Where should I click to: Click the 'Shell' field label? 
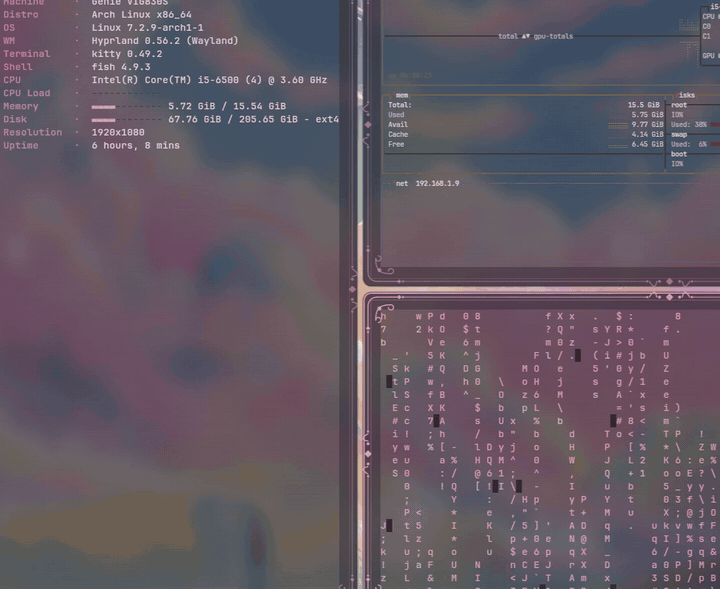point(17,67)
